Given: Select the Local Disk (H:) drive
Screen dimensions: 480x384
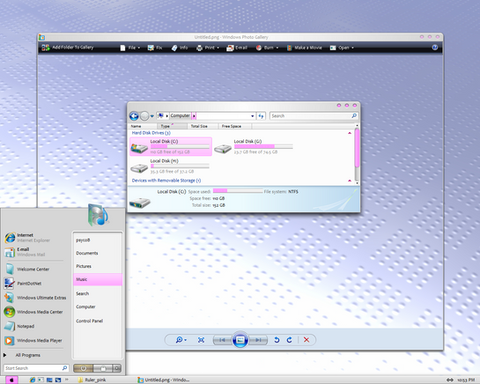Looking at the screenshot, I should 171,166.
